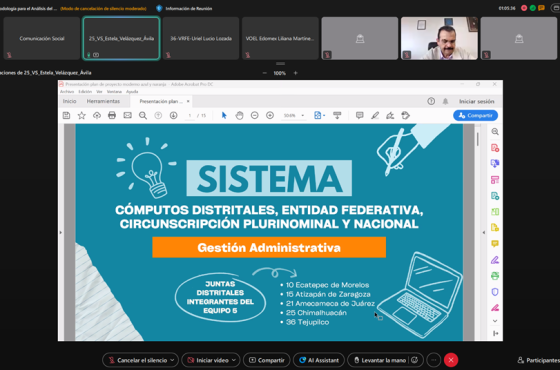560x370 pixels.
Task: Open the pink Edit PDF tool in right pane
Action: pos(495,180)
